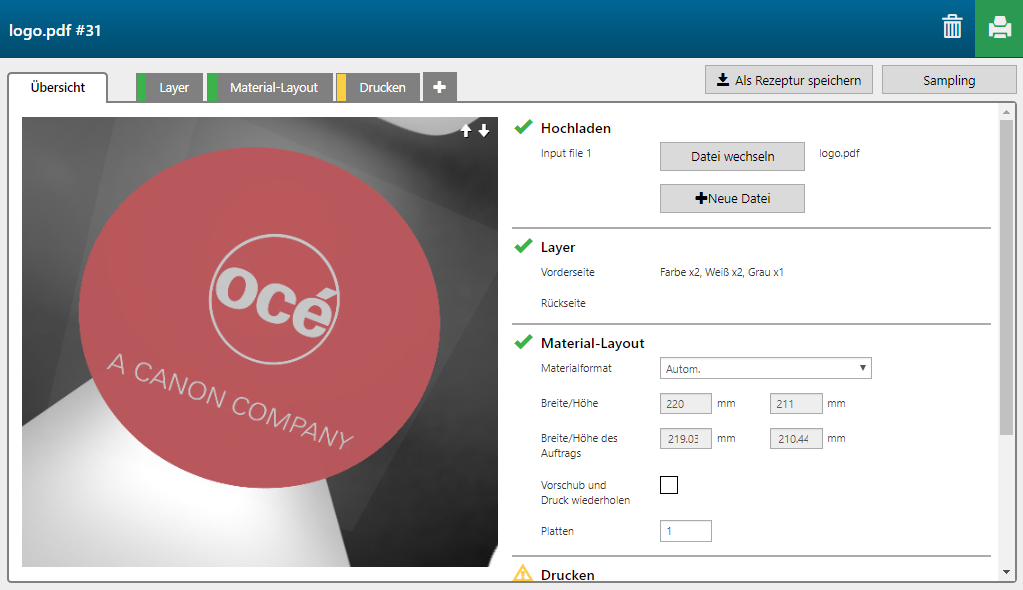Click the Auftrag width field 219.03
1023x590 pixels.
(686, 439)
